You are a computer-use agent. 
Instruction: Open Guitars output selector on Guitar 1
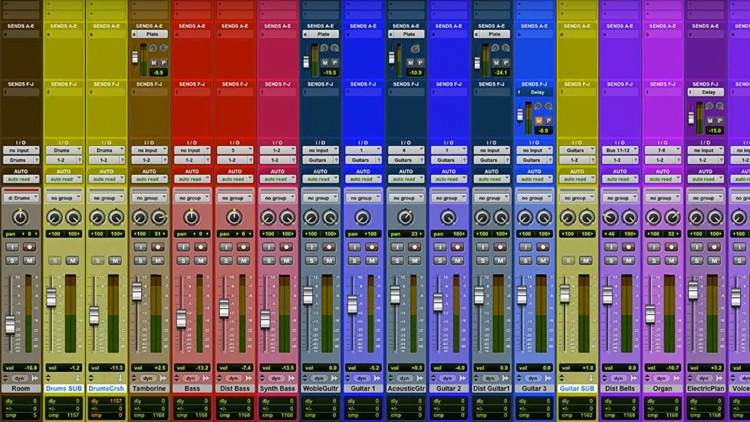click(363, 160)
